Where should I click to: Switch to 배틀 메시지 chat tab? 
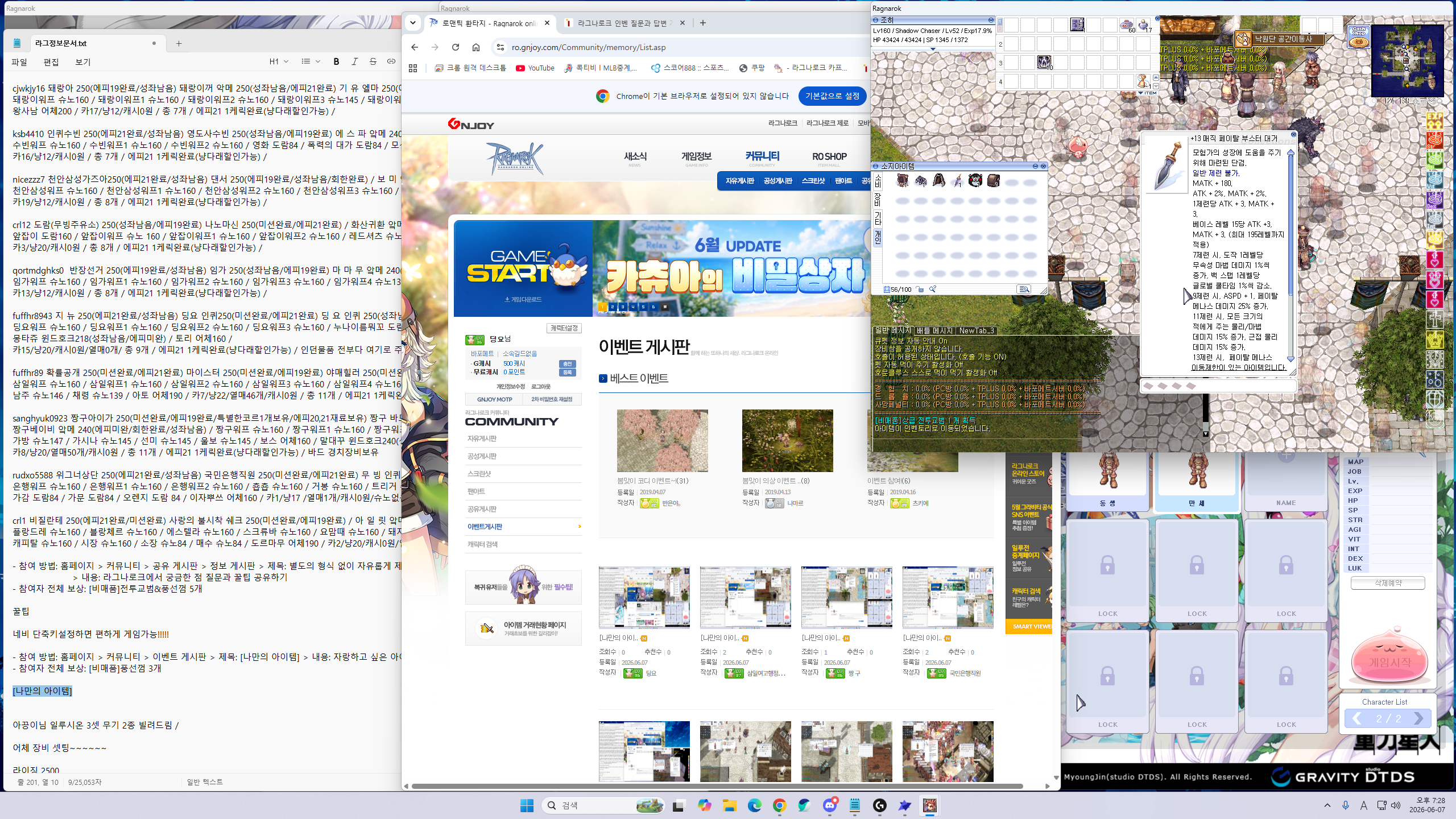click(934, 330)
